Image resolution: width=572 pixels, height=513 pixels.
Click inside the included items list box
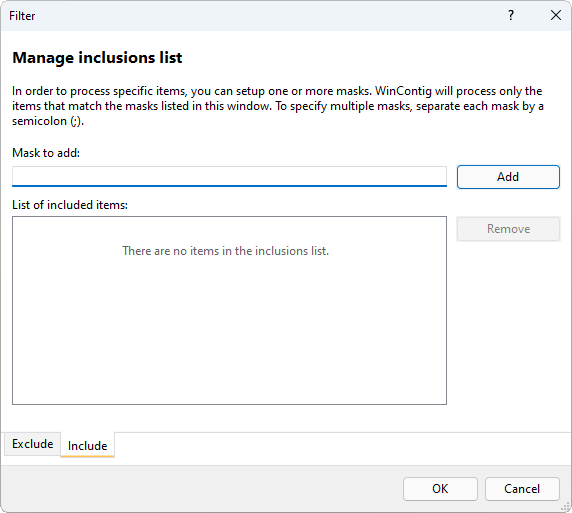(229, 310)
